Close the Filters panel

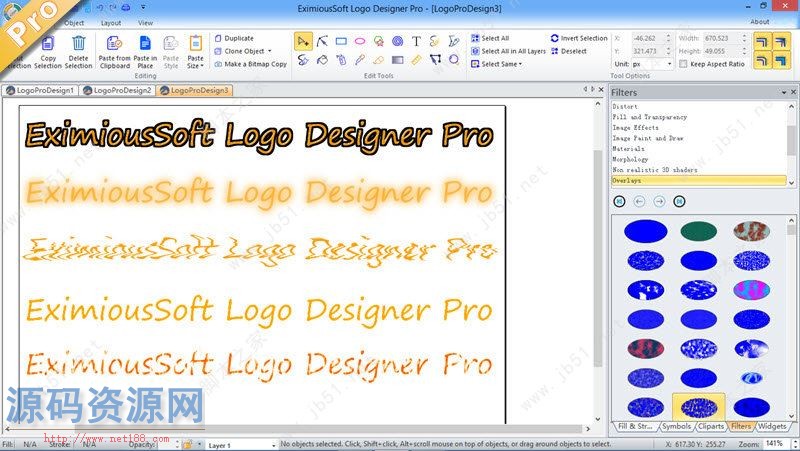point(793,92)
